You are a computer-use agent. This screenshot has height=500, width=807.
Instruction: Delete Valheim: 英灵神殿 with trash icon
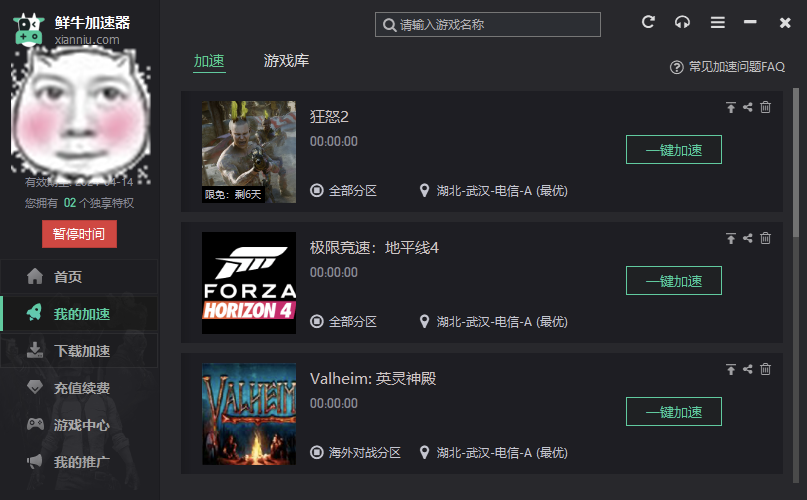[x=765, y=369]
